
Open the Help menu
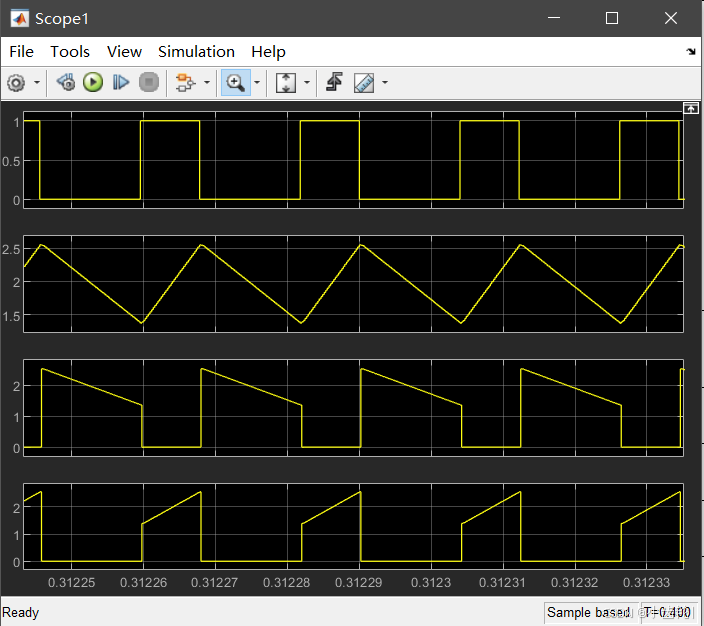coord(268,52)
